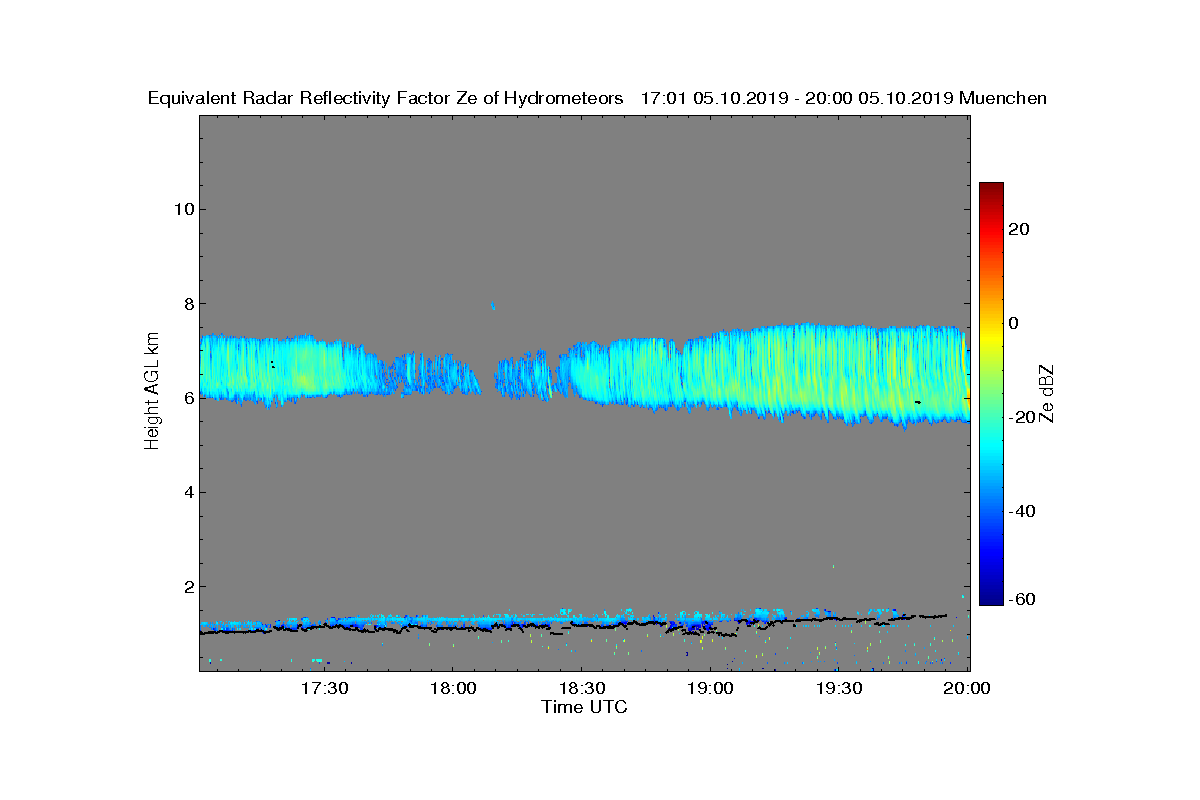Click 'Muenchen' in the plot title
This screenshot has height=800, width=1200.
[1003, 98]
